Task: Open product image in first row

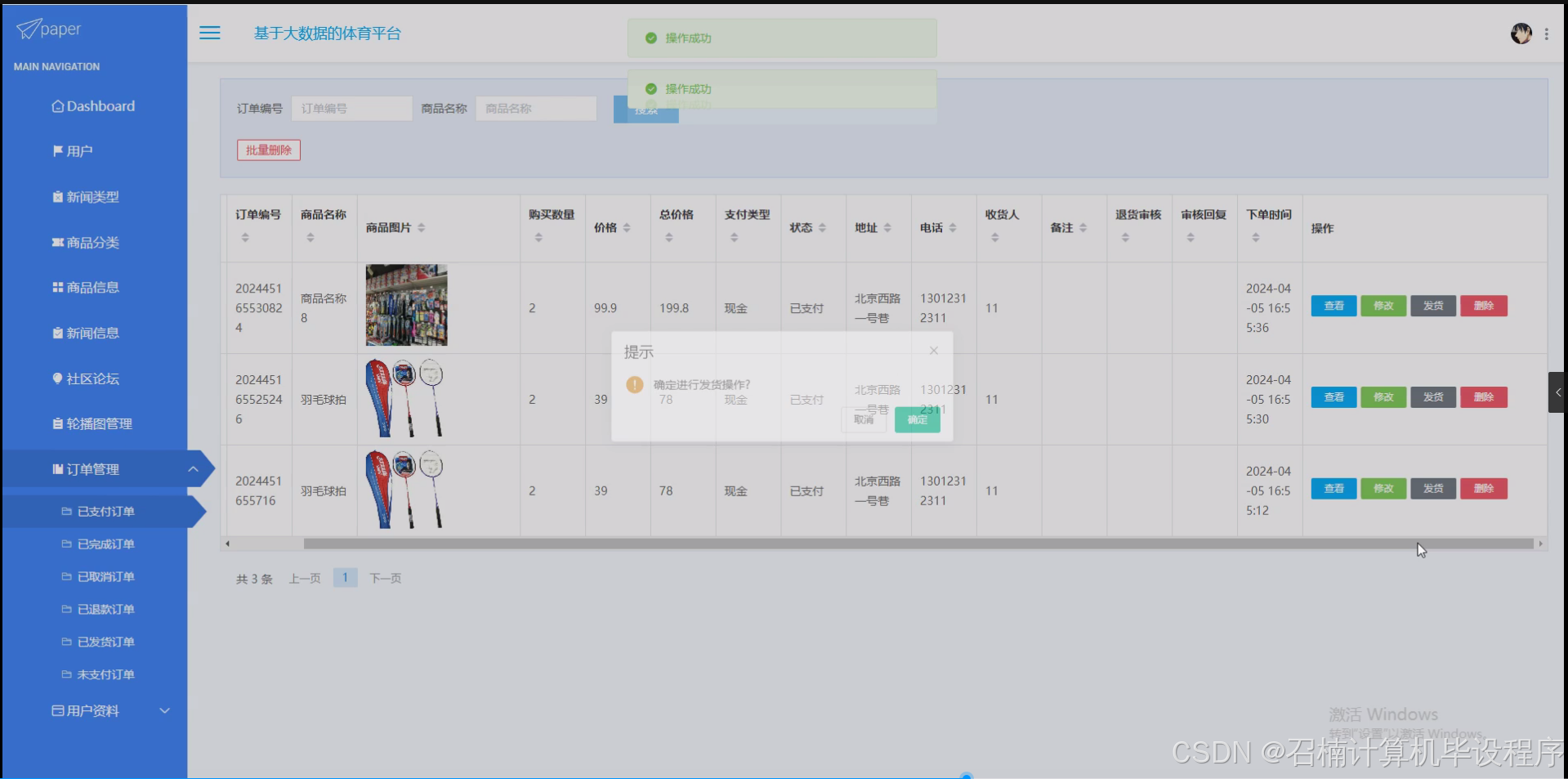Action: [406, 305]
